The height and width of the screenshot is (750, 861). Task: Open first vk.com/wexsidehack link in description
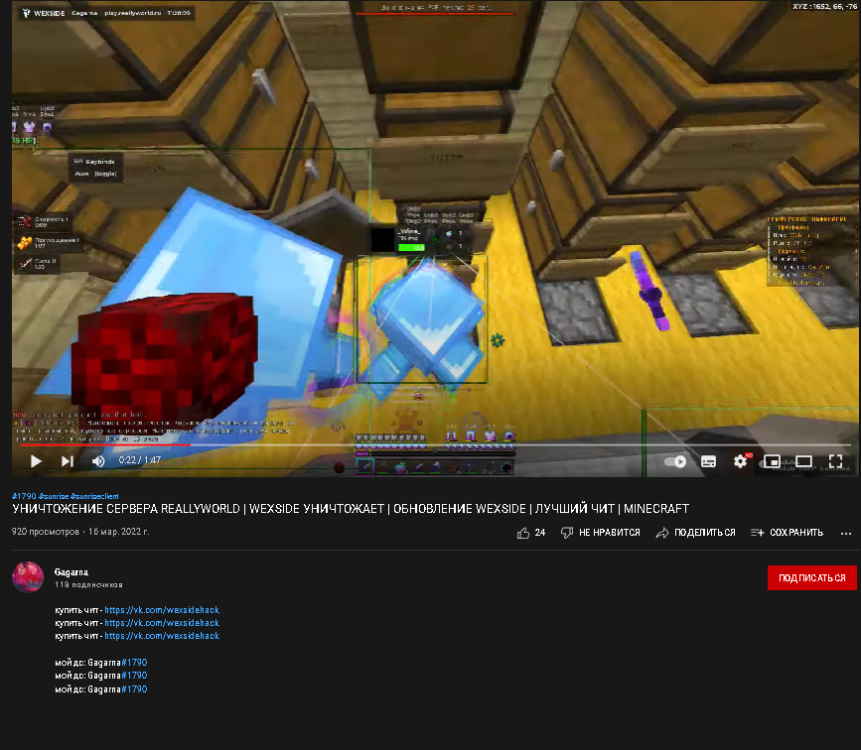click(x=162, y=610)
